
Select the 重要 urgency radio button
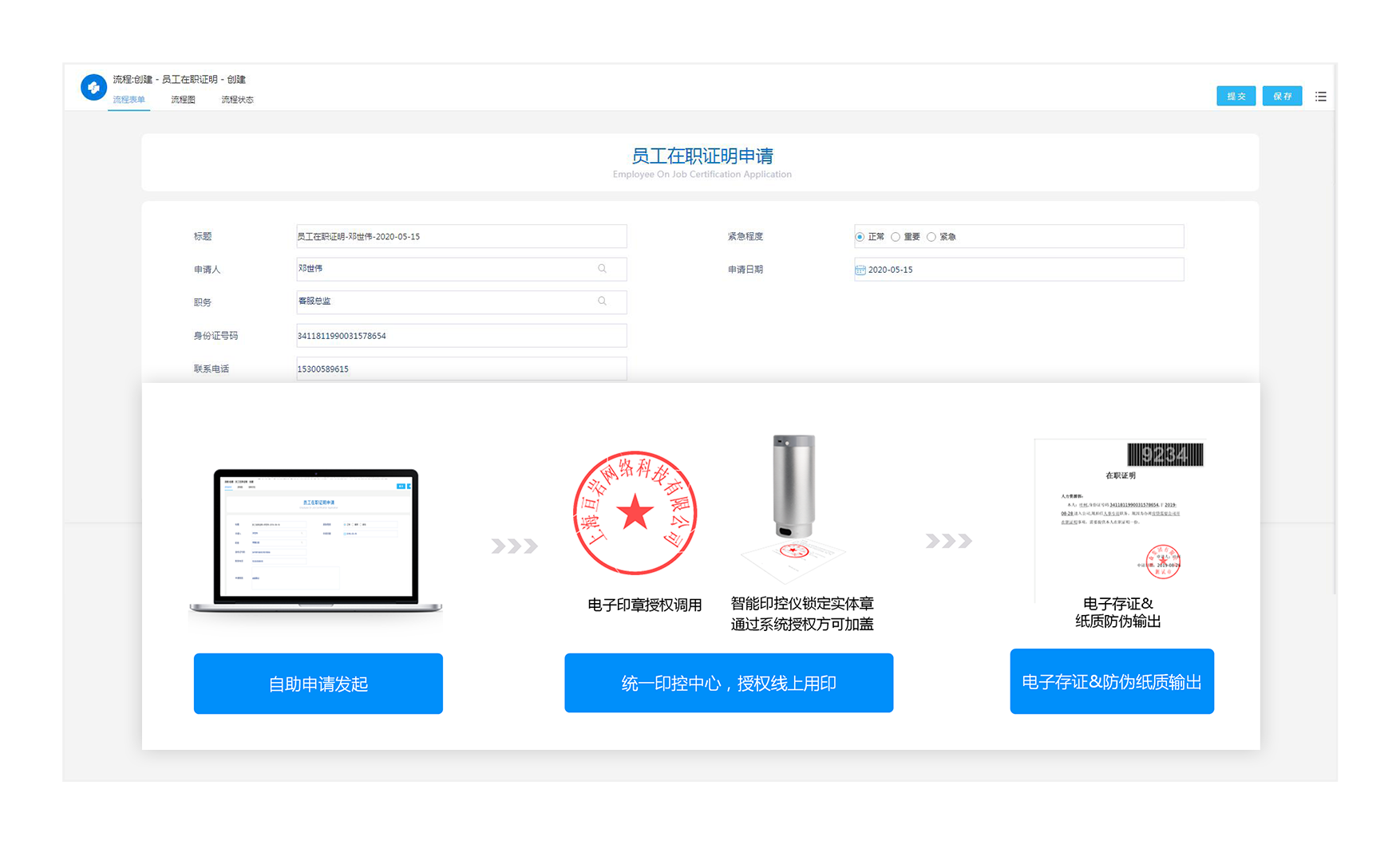click(896, 237)
